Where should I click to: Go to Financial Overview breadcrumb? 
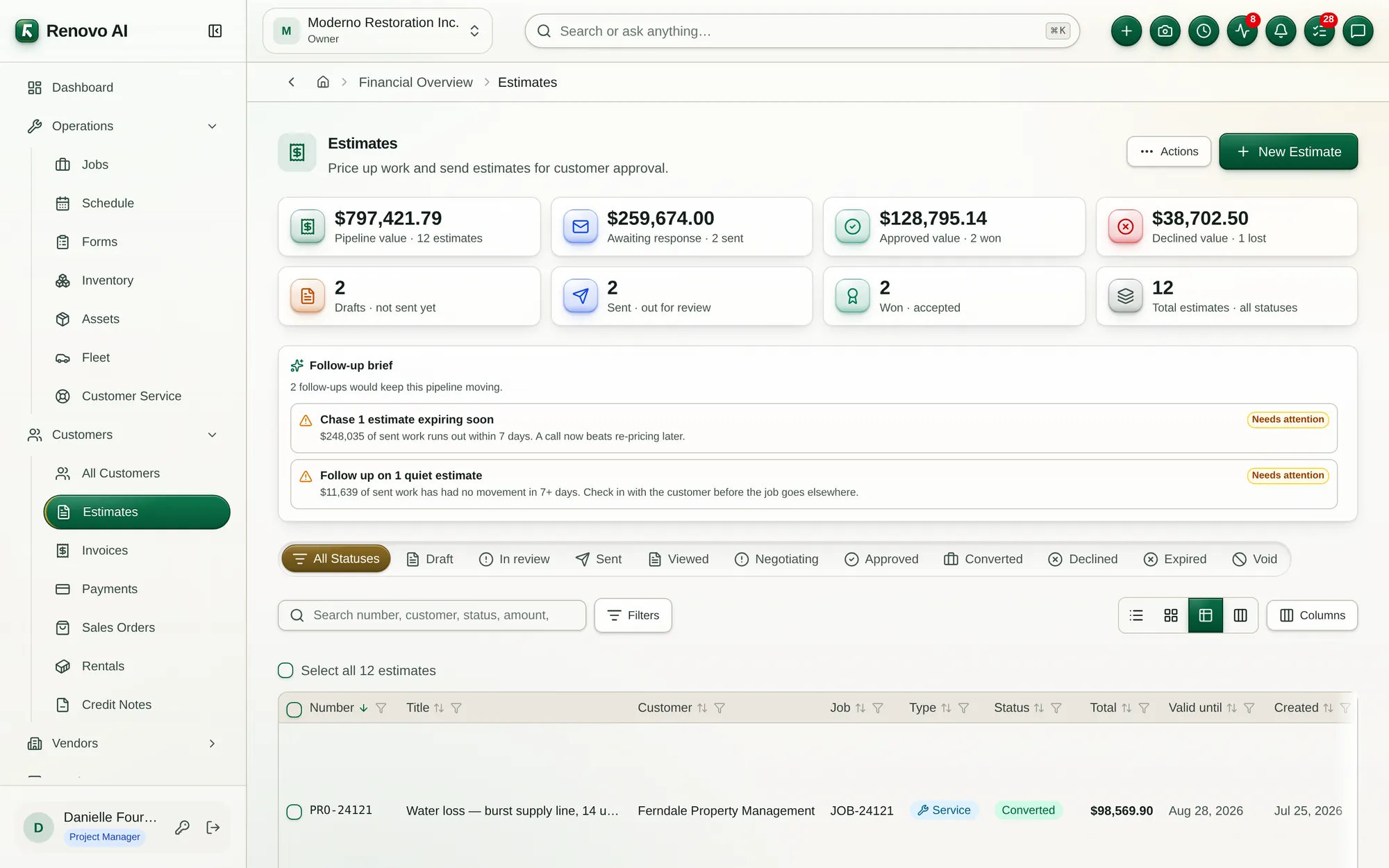(x=415, y=82)
